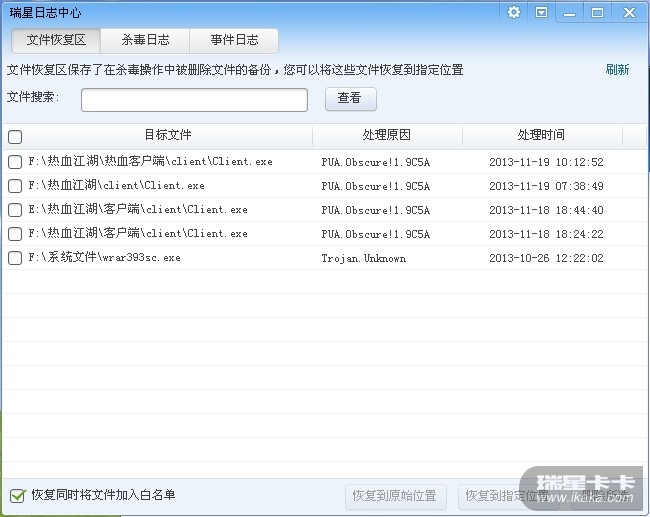Sort by the 处理原因 column header
650x517 pixels.
click(386, 135)
